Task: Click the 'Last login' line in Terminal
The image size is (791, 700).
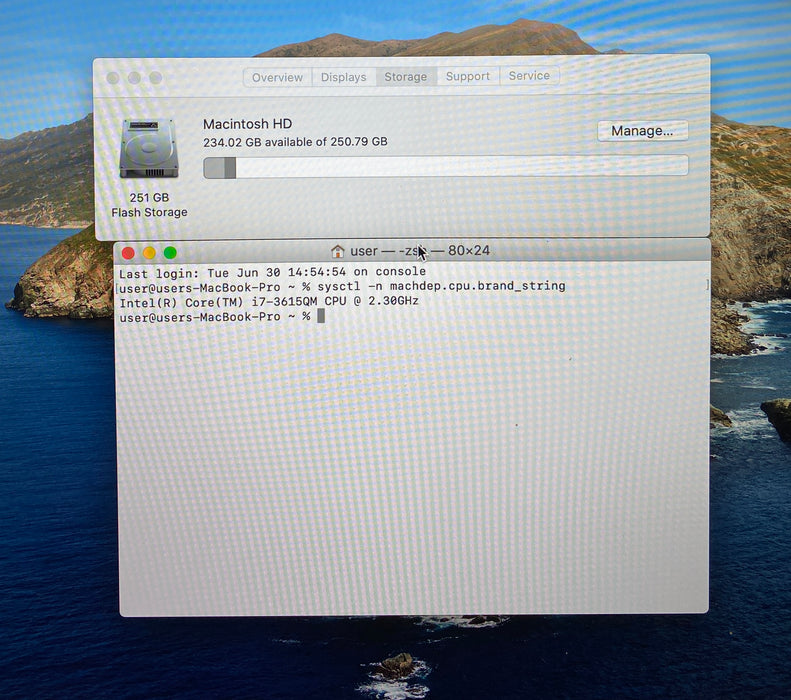Action: (x=272, y=272)
